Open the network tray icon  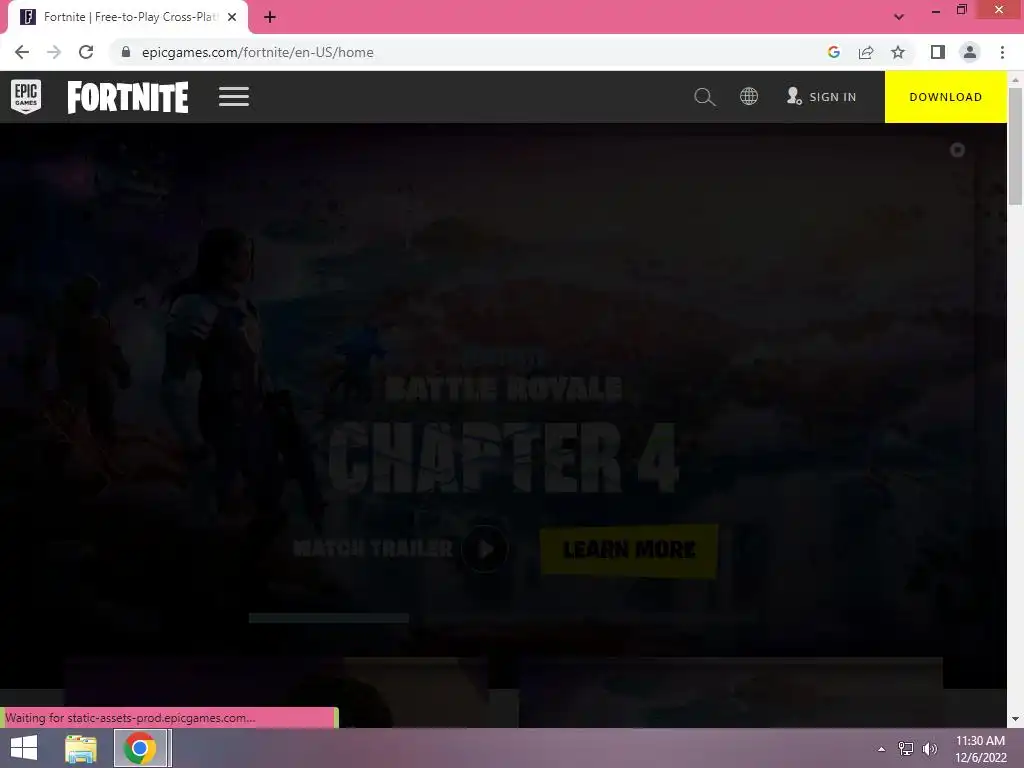click(x=906, y=749)
